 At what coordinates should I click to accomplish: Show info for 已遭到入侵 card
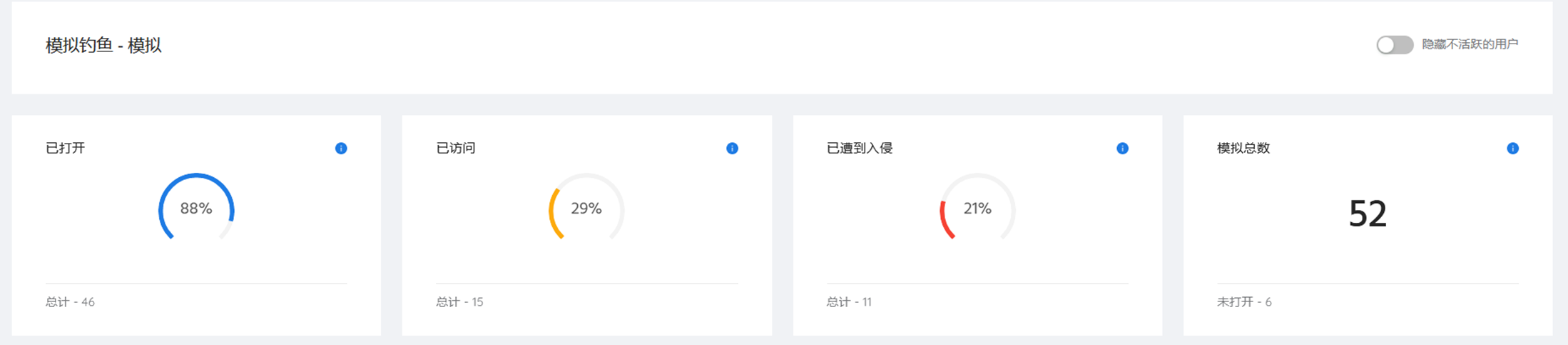[1122, 149]
